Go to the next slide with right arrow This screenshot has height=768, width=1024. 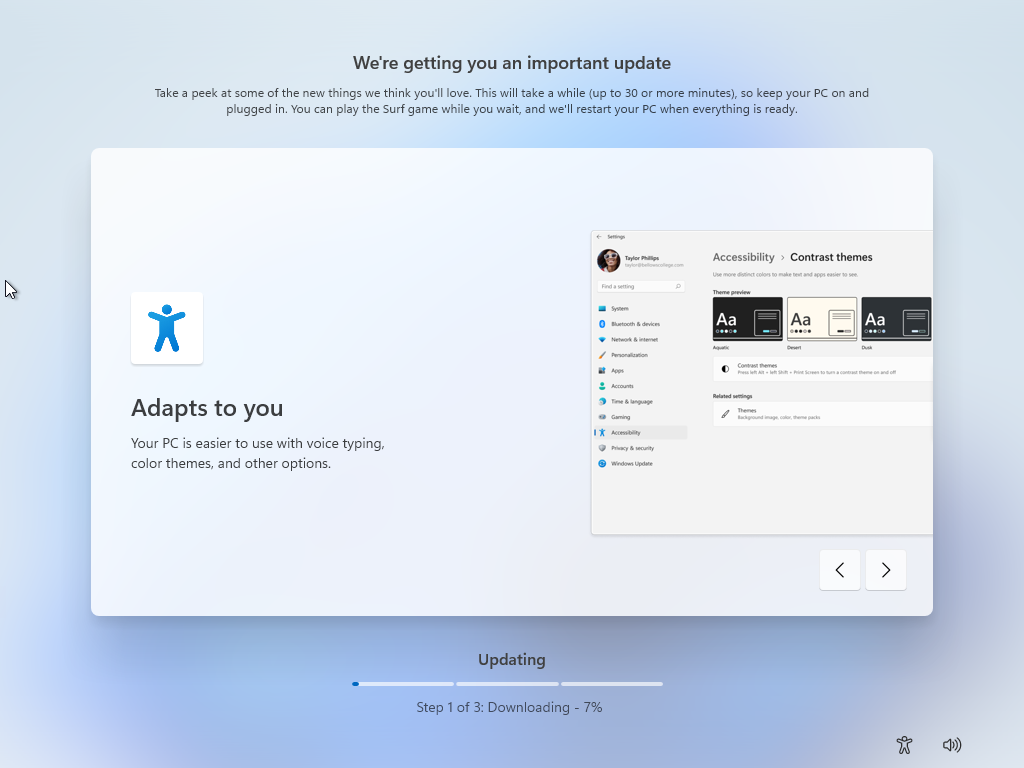tap(886, 570)
